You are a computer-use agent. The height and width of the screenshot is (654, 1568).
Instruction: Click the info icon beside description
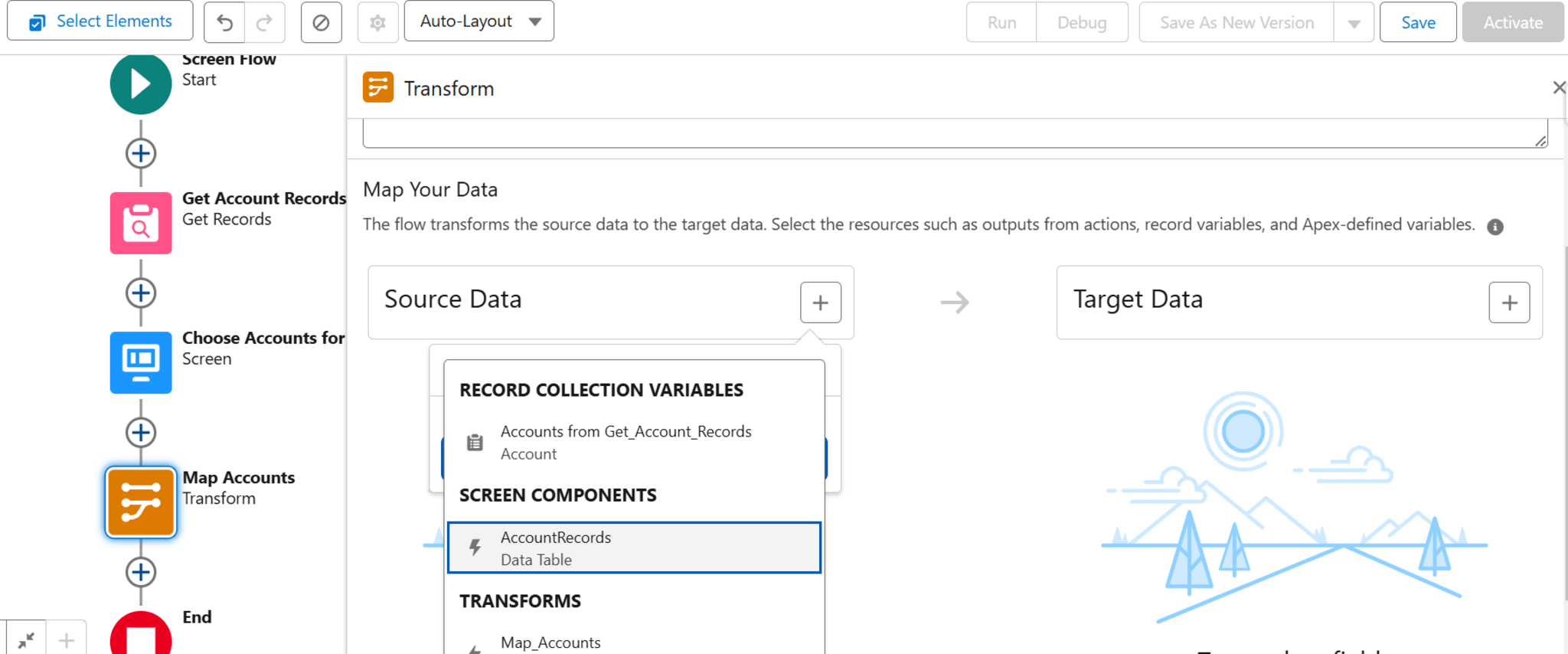[1494, 227]
